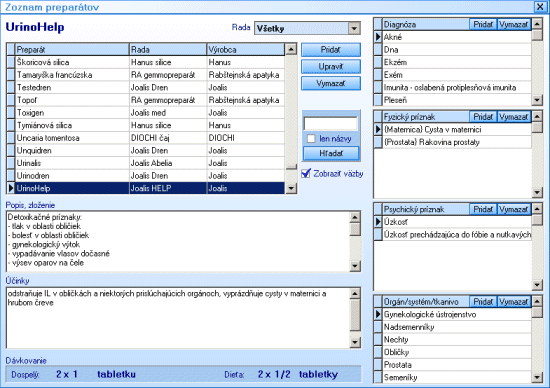Viewport: 550px width, 388px height.
Task: Select 'Úzkosť' in Psychický príznak list
Action: pyautogui.click(x=457, y=222)
